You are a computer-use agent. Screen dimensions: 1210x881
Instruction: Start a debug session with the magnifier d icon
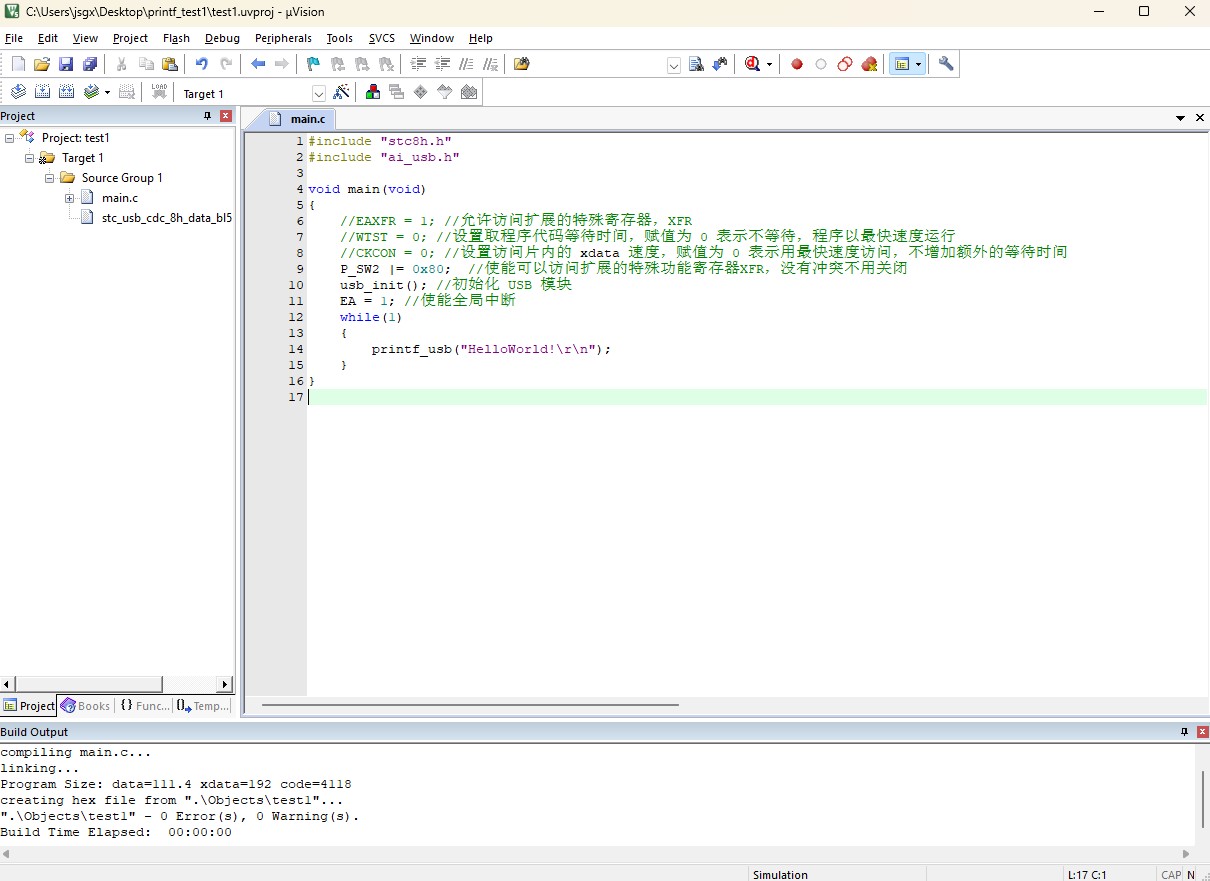(x=752, y=64)
